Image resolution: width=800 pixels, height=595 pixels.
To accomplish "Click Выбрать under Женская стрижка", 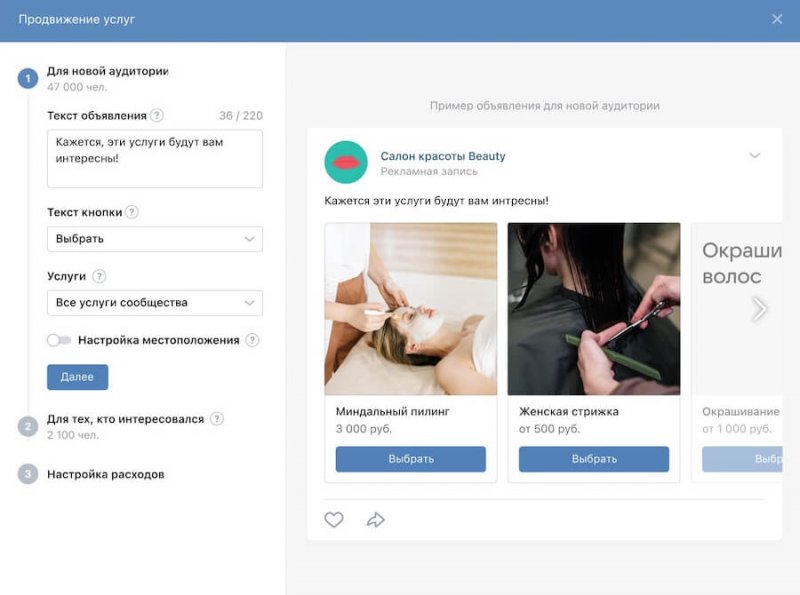I will coord(594,459).
